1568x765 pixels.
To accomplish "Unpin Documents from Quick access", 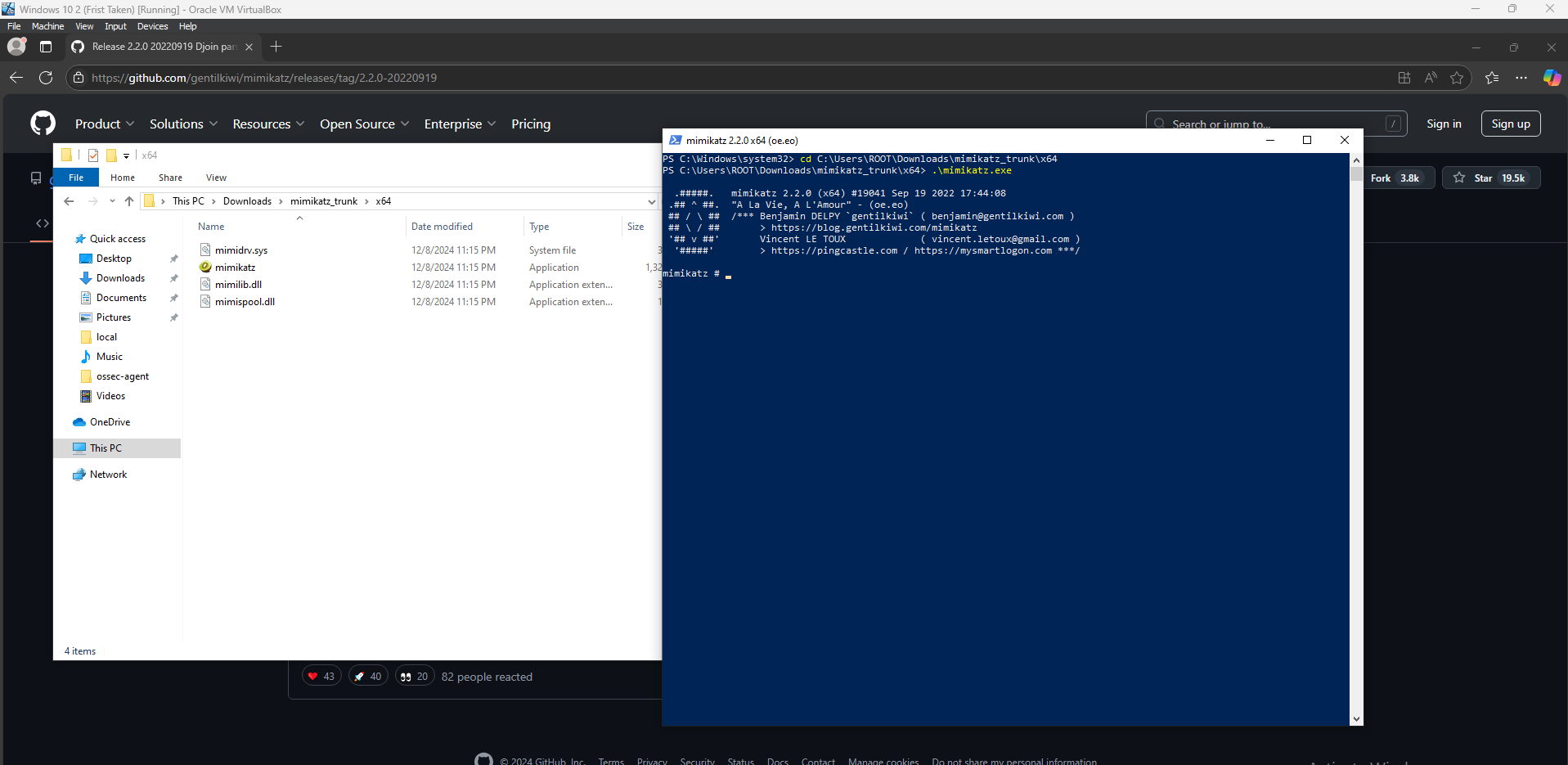I will tap(173, 297).
